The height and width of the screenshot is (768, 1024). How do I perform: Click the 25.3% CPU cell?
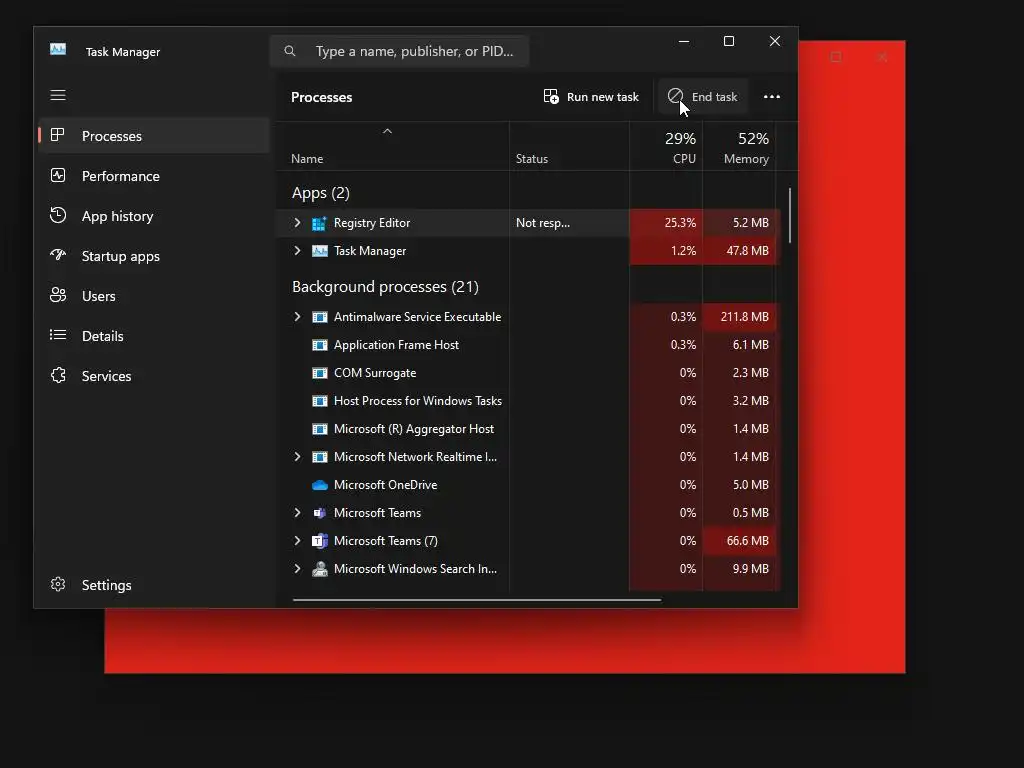666,223
